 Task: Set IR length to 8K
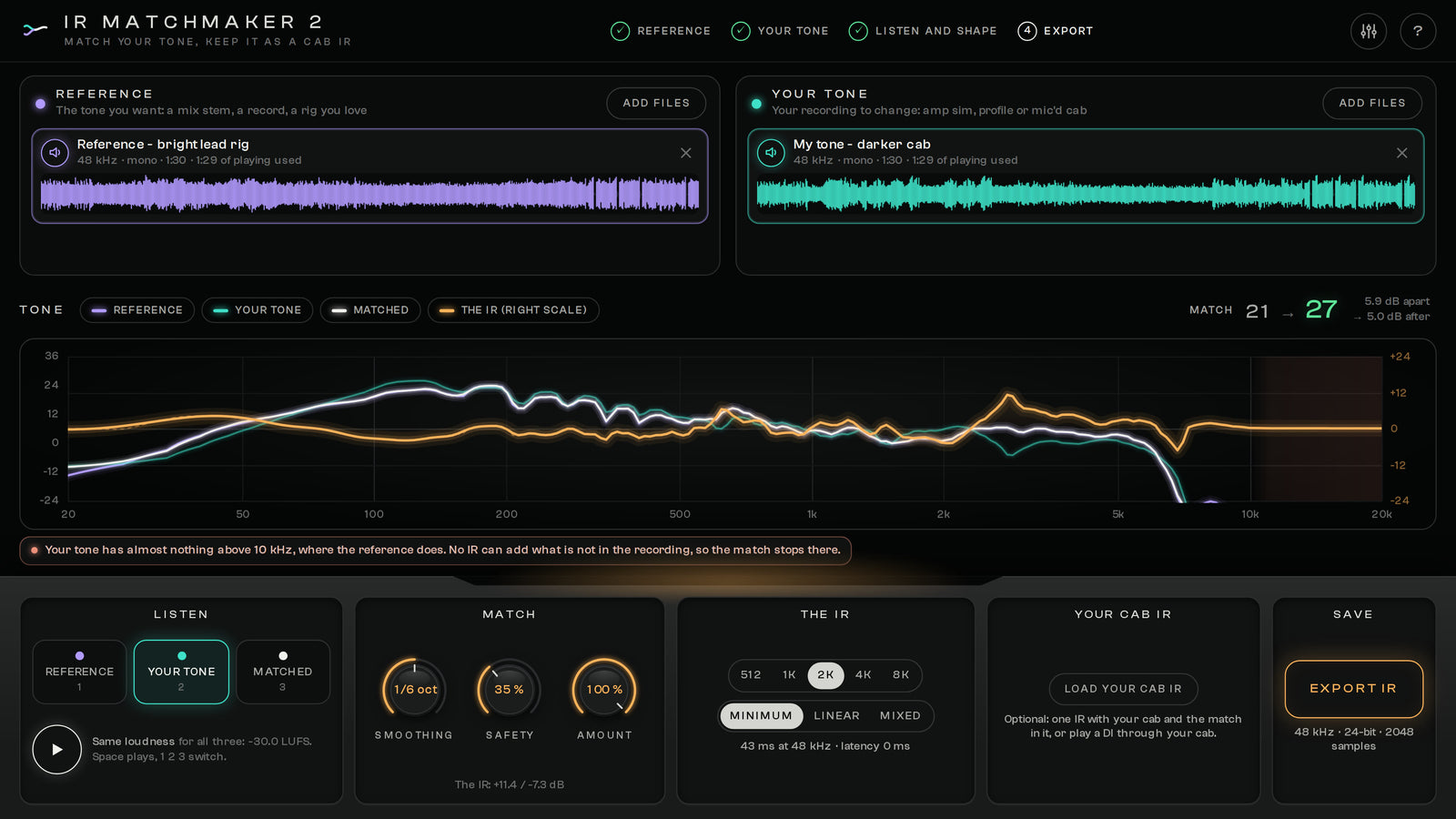(x=901, y=675)
